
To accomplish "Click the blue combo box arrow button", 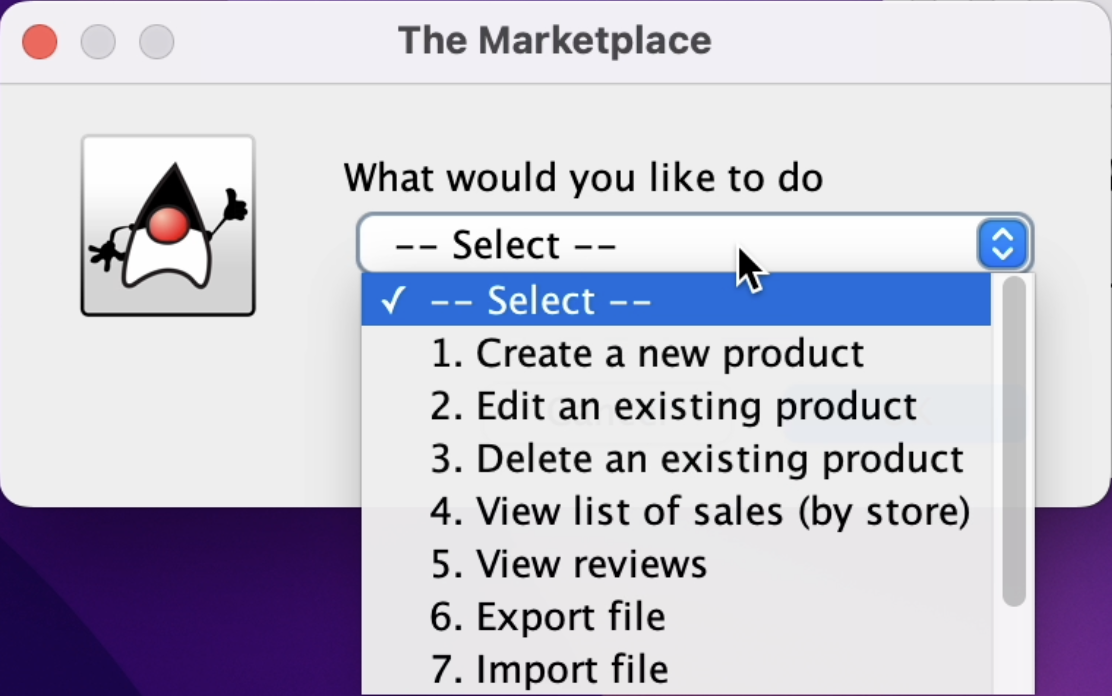I will [x=1002, y=245].
